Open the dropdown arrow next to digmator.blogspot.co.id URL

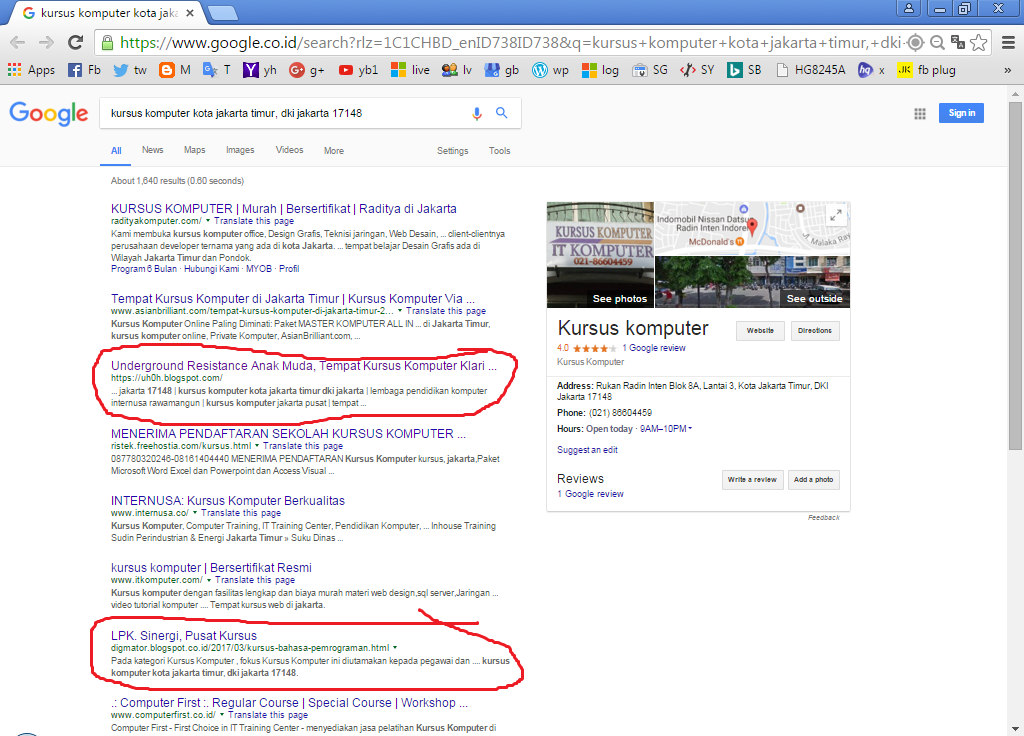[395, 648]
